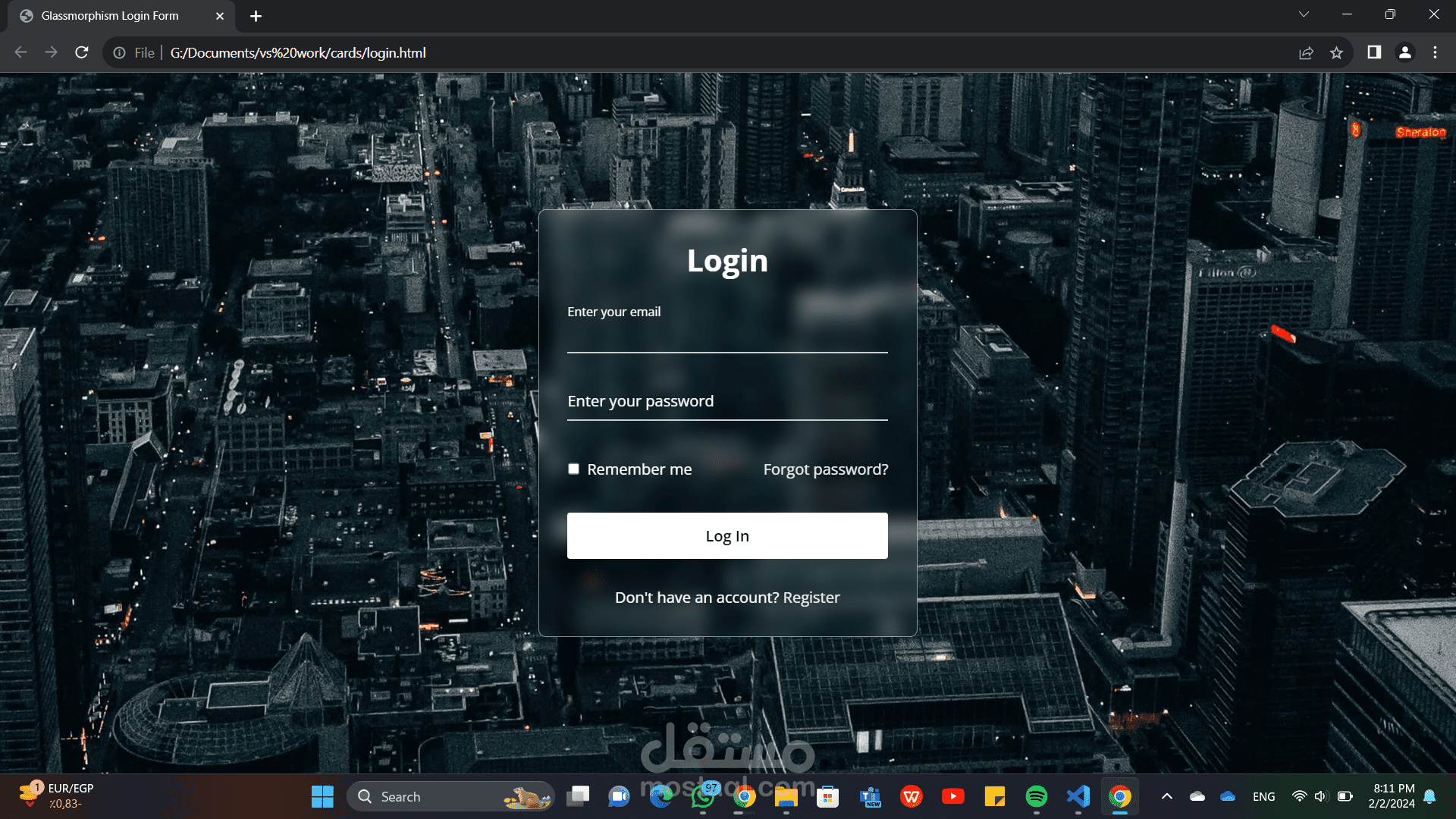The image size is (1456, 819).
Task: Expand the tab search dropdown arrow
Action: [x=1304, y=14]
